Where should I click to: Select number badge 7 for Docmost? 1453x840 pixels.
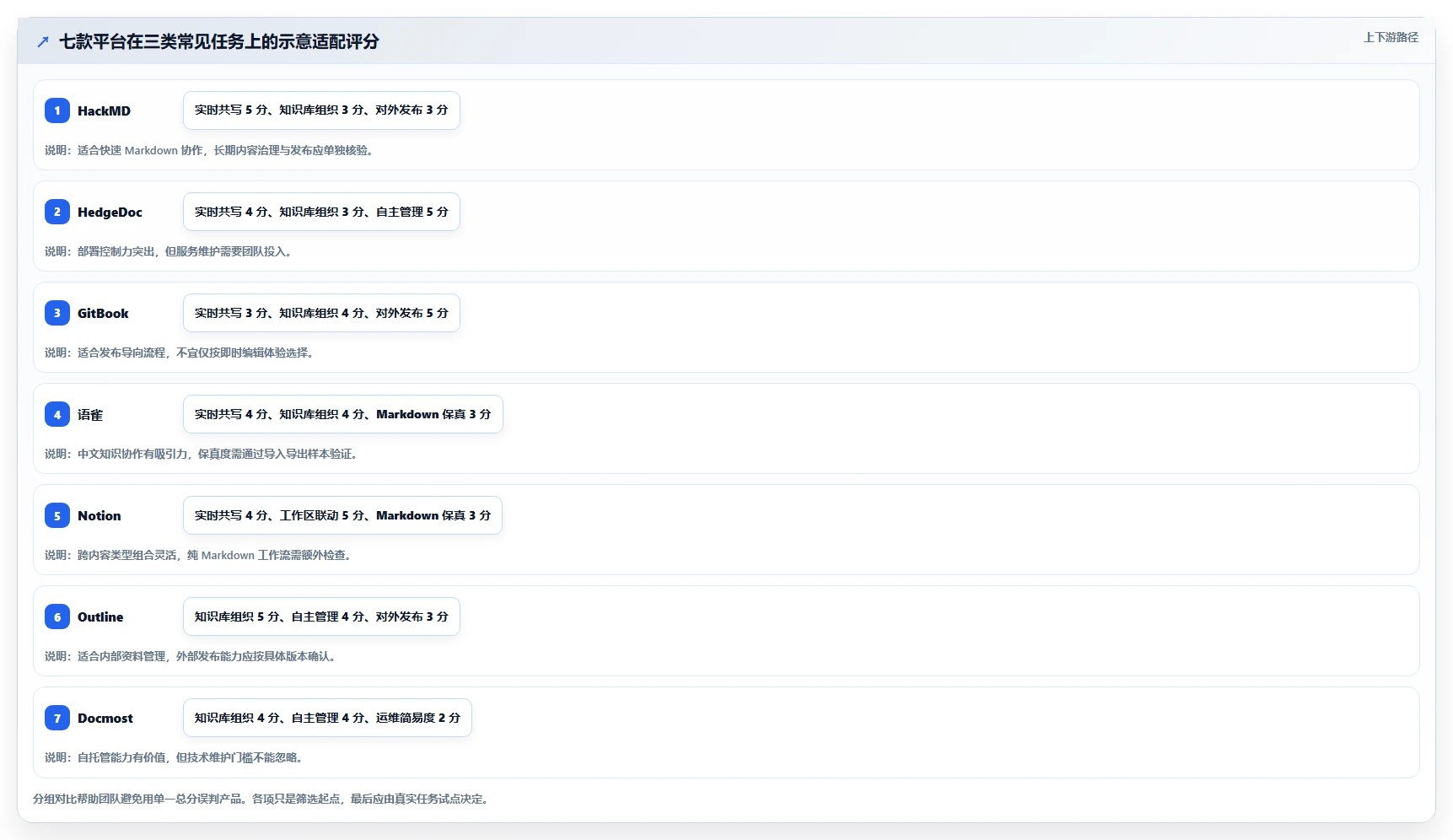coord(57,718)
